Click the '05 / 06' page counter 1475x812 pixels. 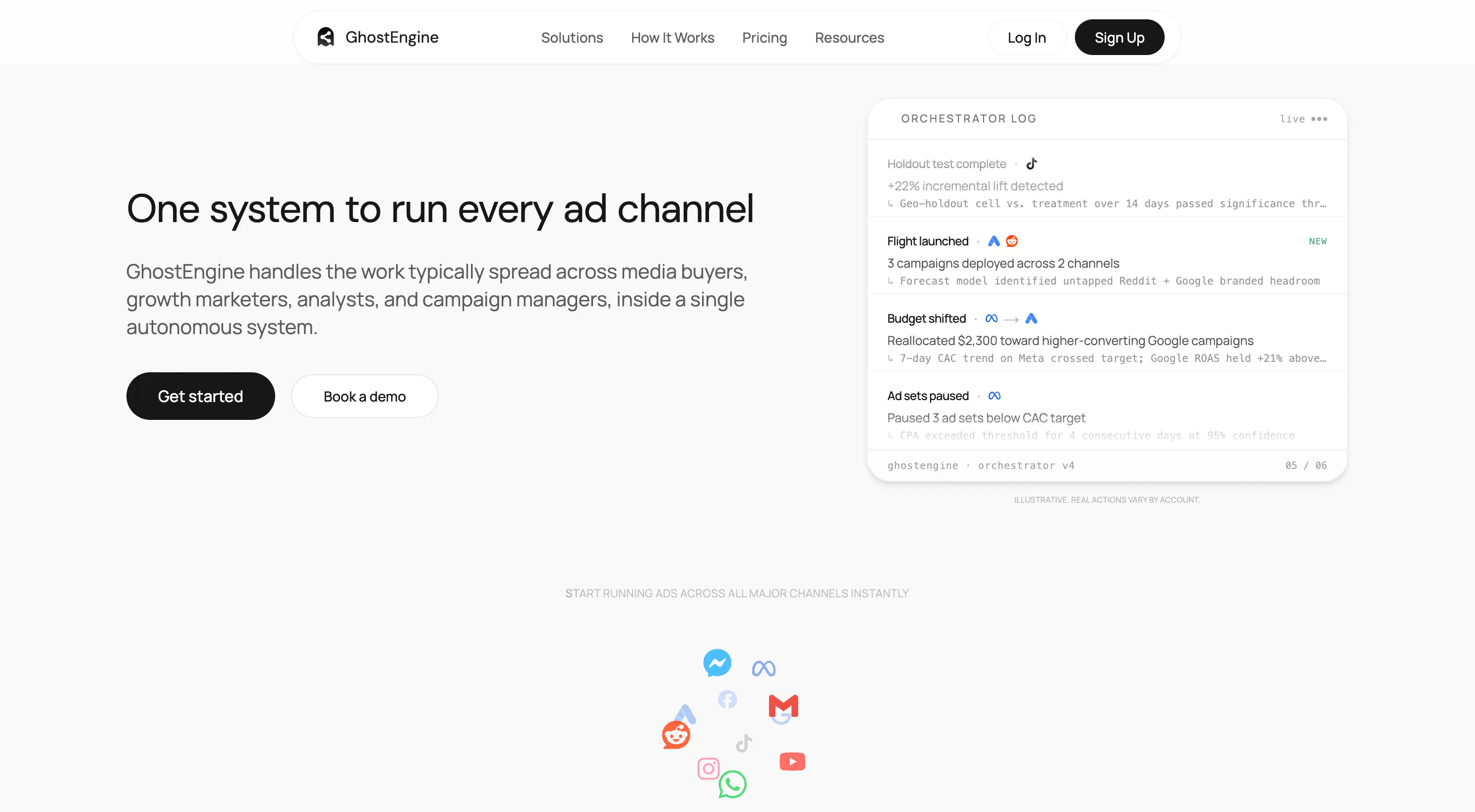[1306, 465]
